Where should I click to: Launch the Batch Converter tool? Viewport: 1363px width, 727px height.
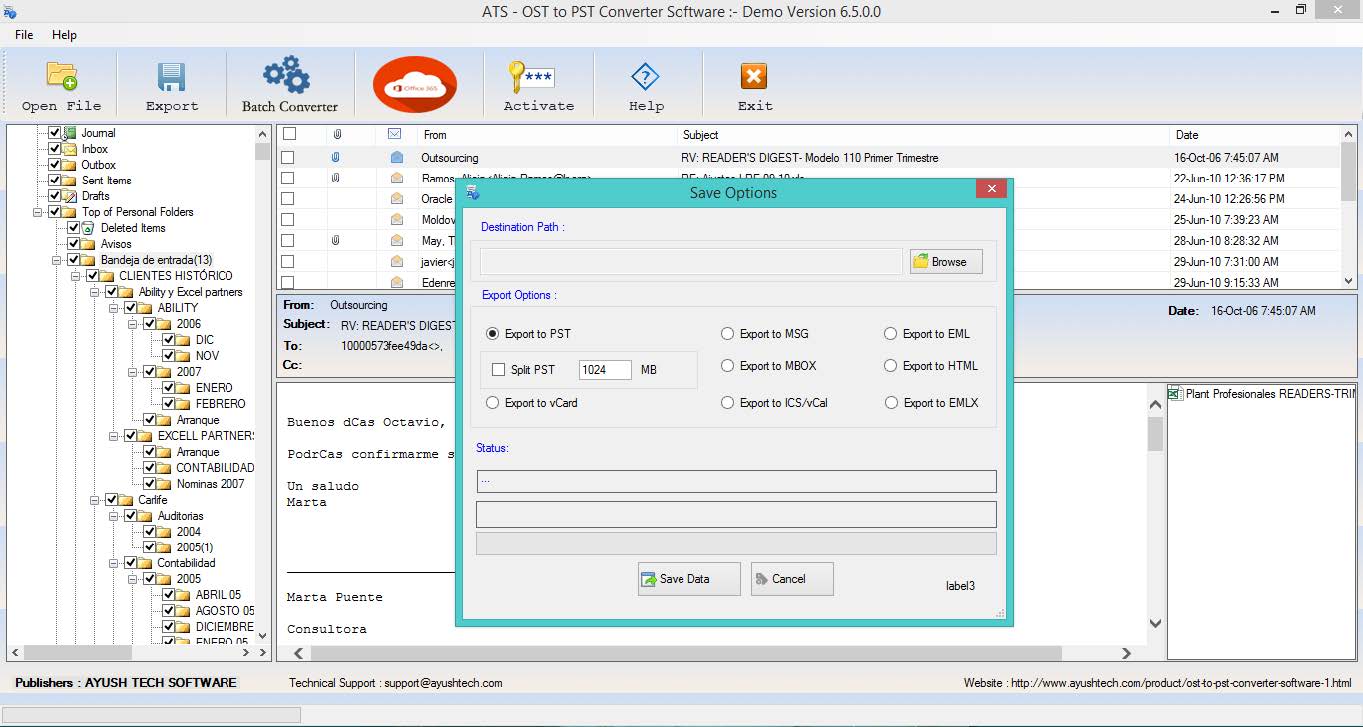pyautogui.click(x=287, y=83)
